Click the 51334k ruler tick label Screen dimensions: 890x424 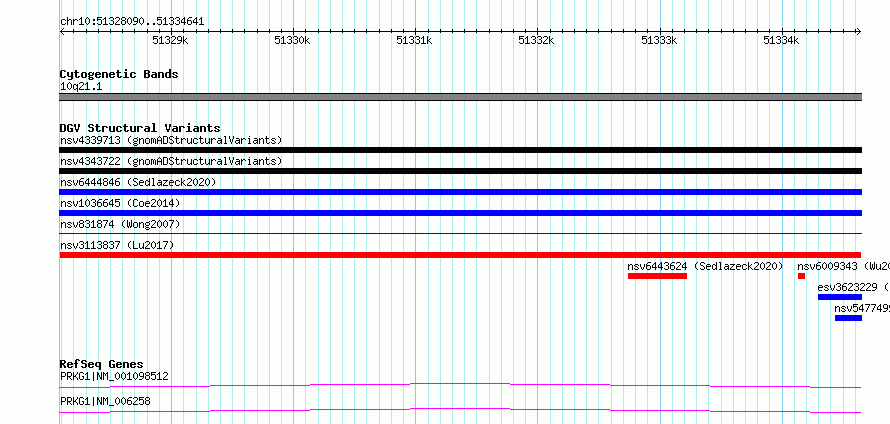(781, 40)
